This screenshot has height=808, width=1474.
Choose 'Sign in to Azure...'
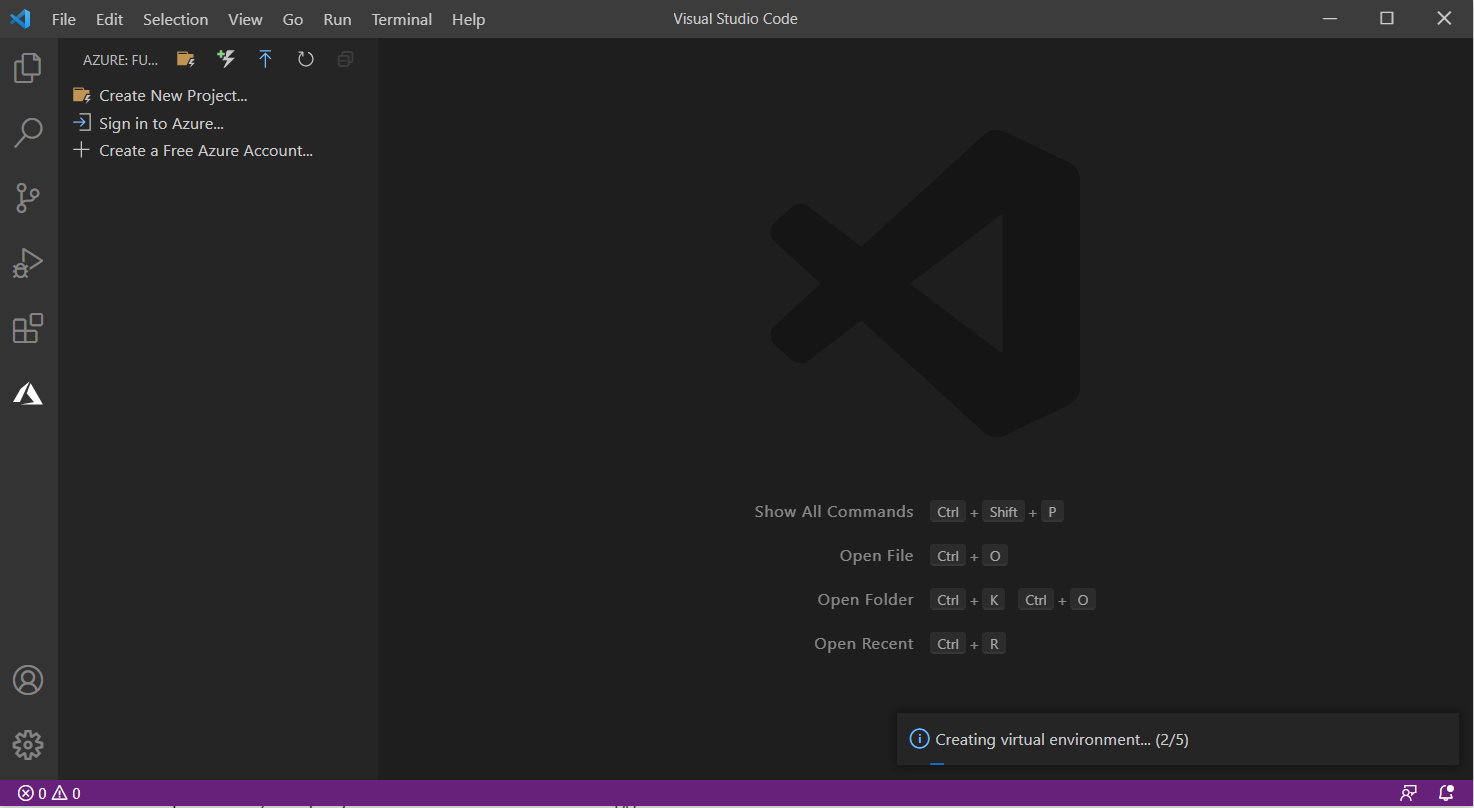tap(218, 123)
